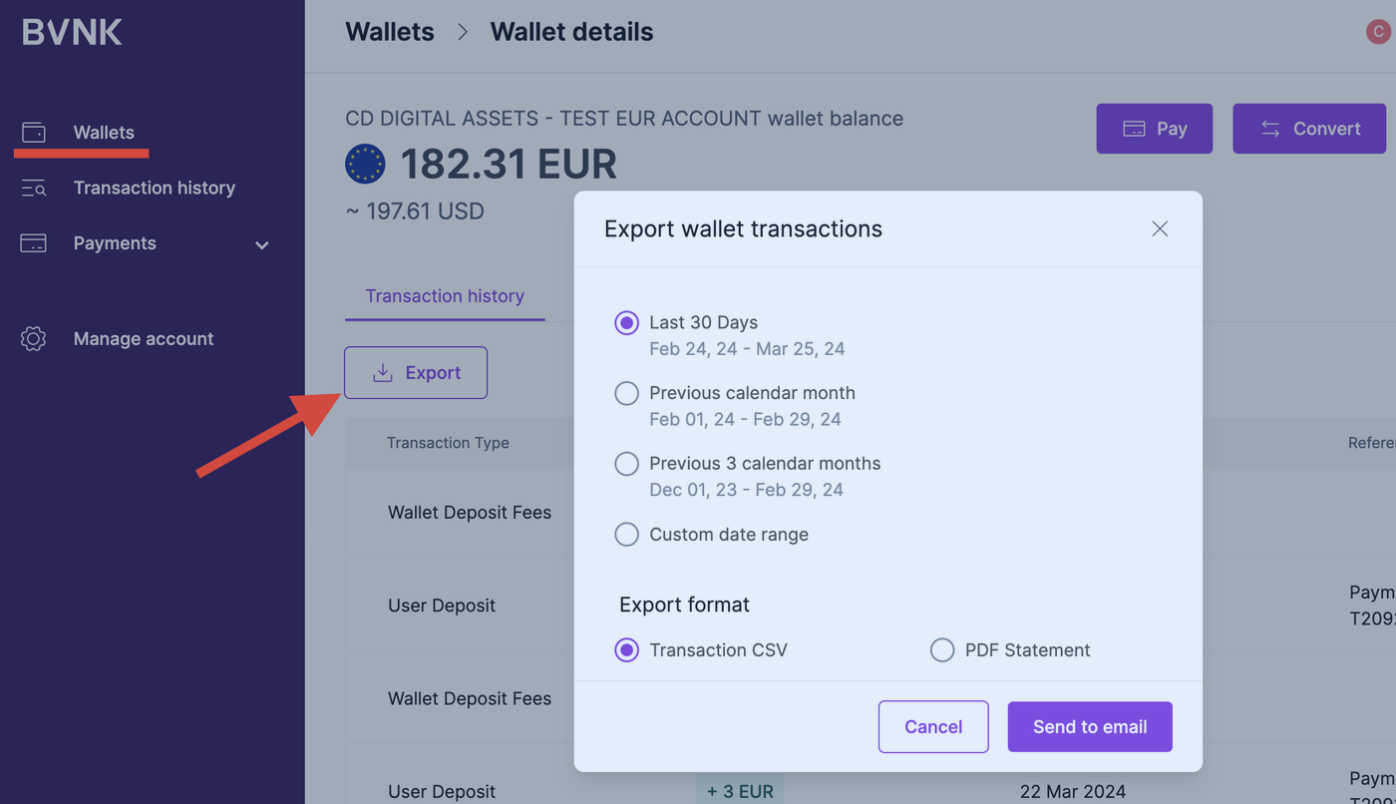Click the Send to email button
The image size is (1396, 804).
pyautogui.click(x=1090, y=727)
